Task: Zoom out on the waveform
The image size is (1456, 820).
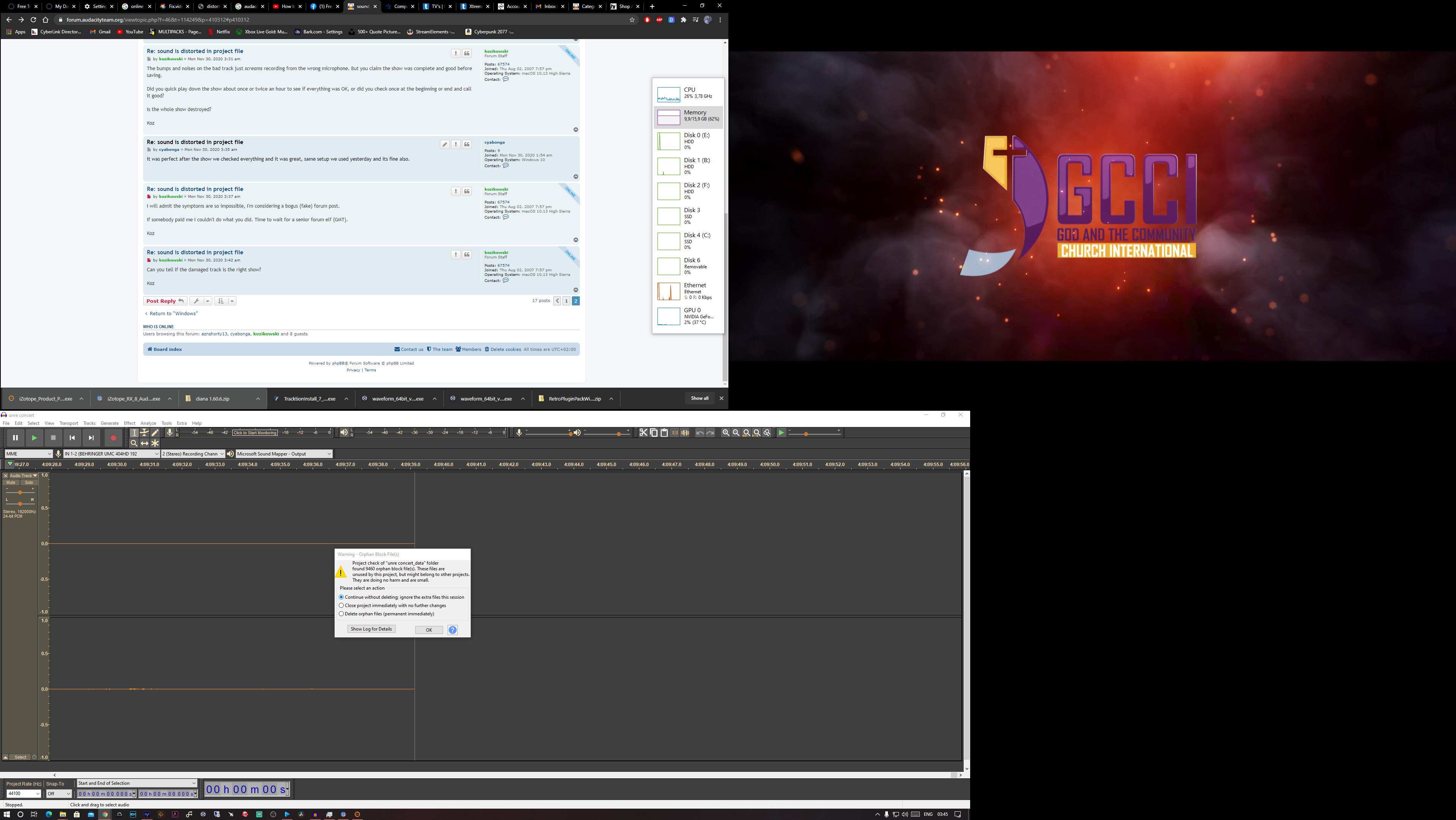Action: [x=736, y=433]
